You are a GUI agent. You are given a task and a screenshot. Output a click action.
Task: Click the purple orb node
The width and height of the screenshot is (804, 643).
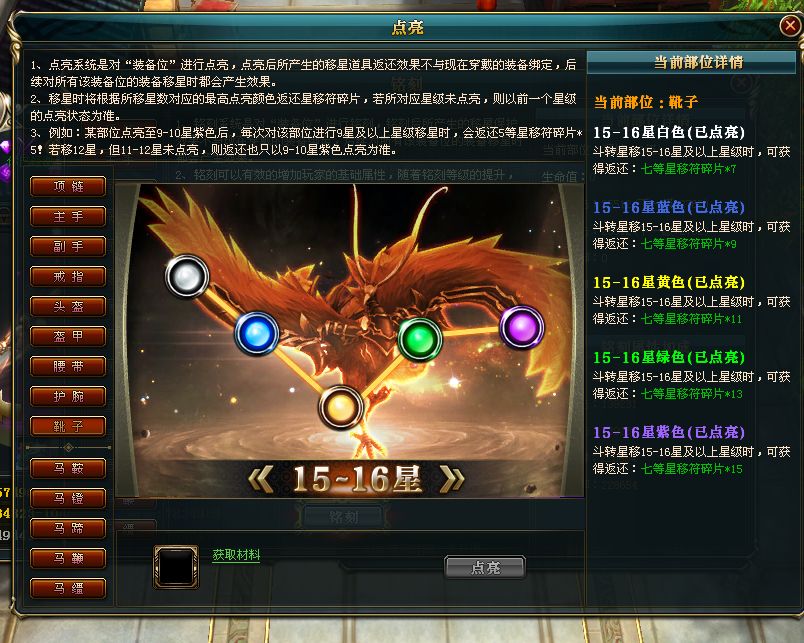pyautogui.click(x=521, y=327)
